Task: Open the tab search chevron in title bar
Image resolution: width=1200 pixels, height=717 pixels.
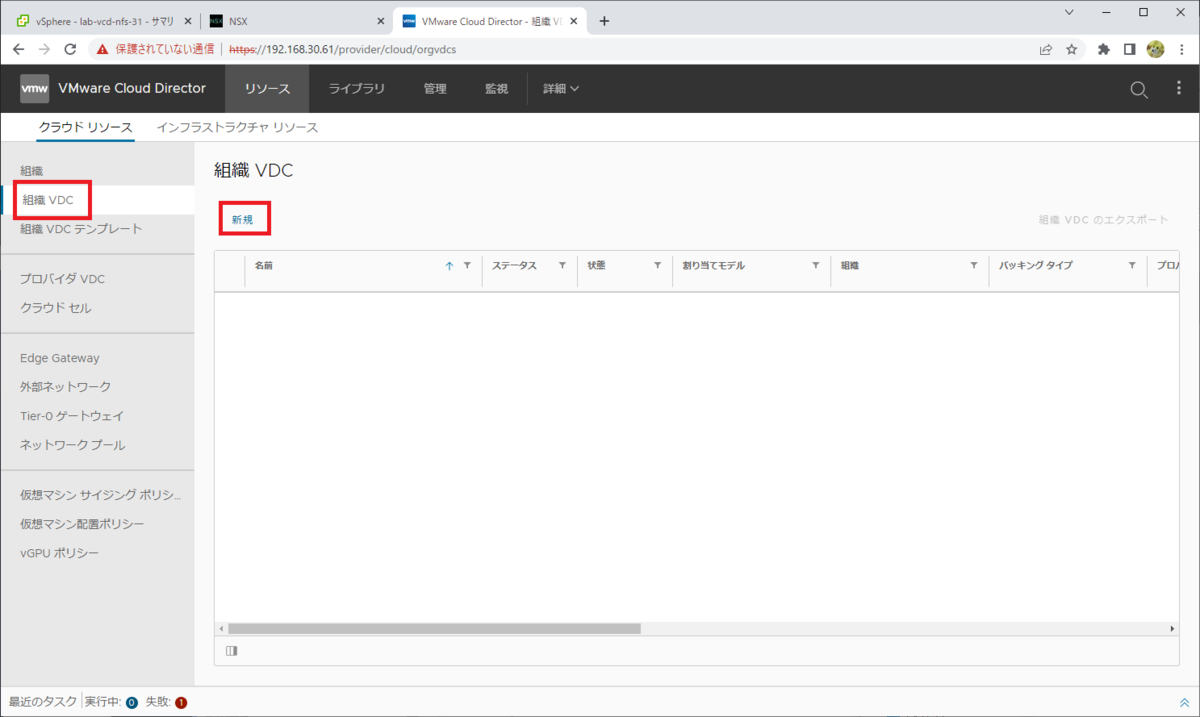Action: (1069, 13)
